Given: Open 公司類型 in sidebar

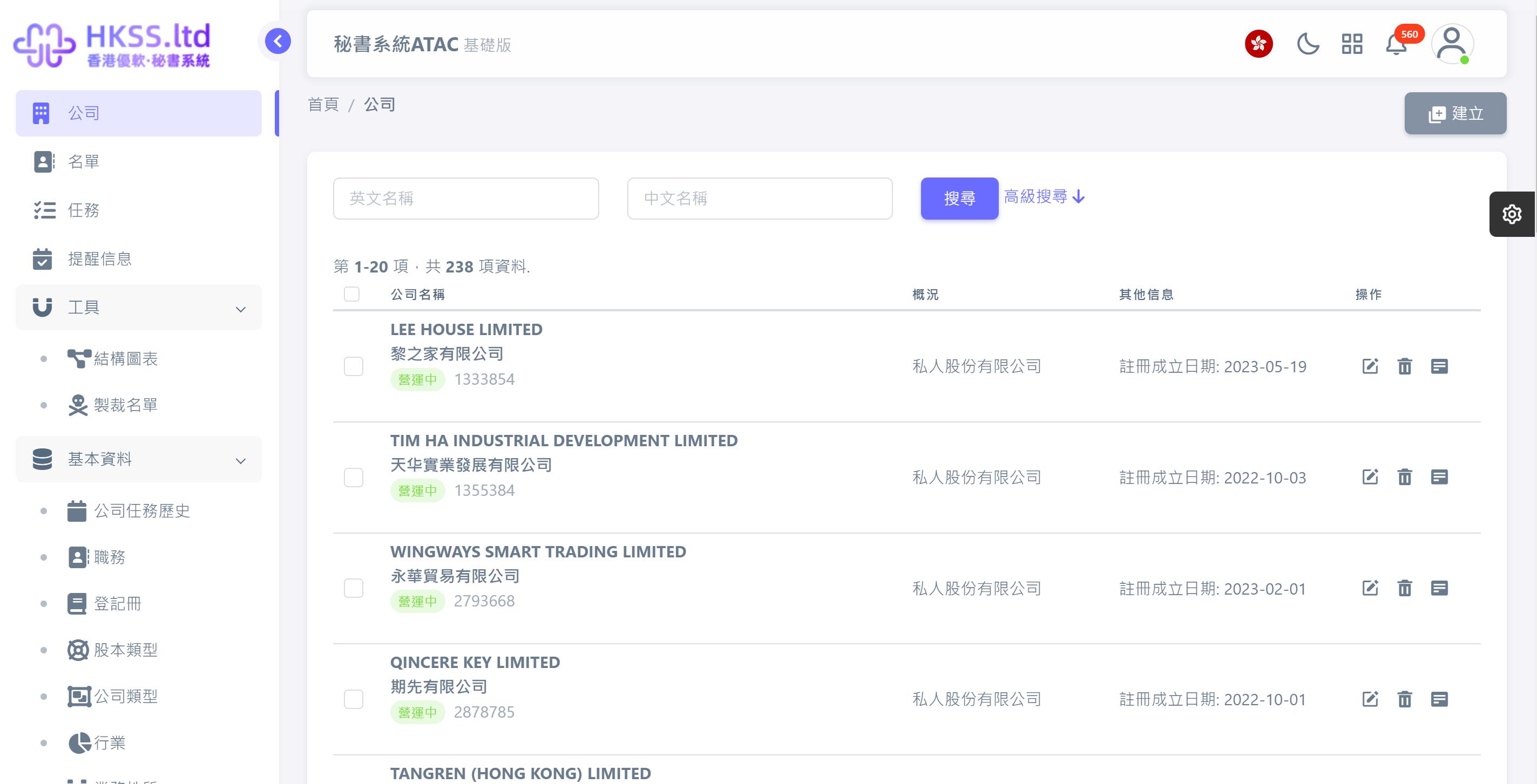Looking at the screenshot, I should pyautogui.click(x=113, y=697).
